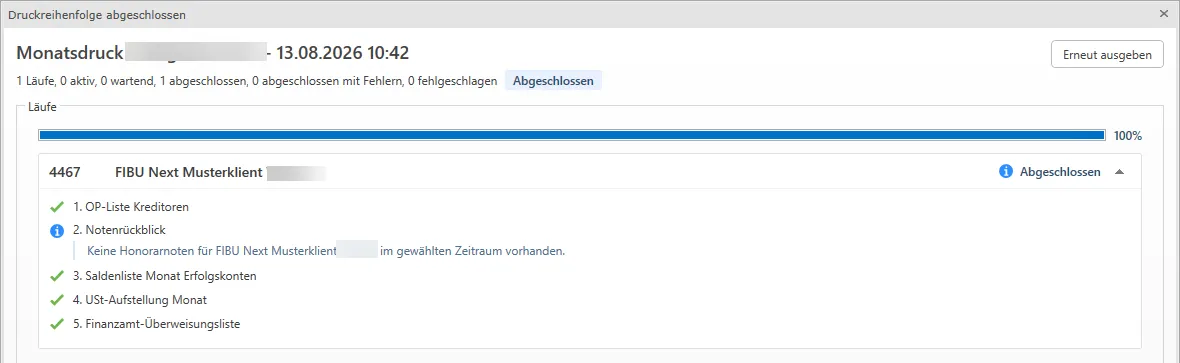
Task: Click the checkmark for Saldenliste Monat Erfolgskonten
Action: [x=56, y=276]
